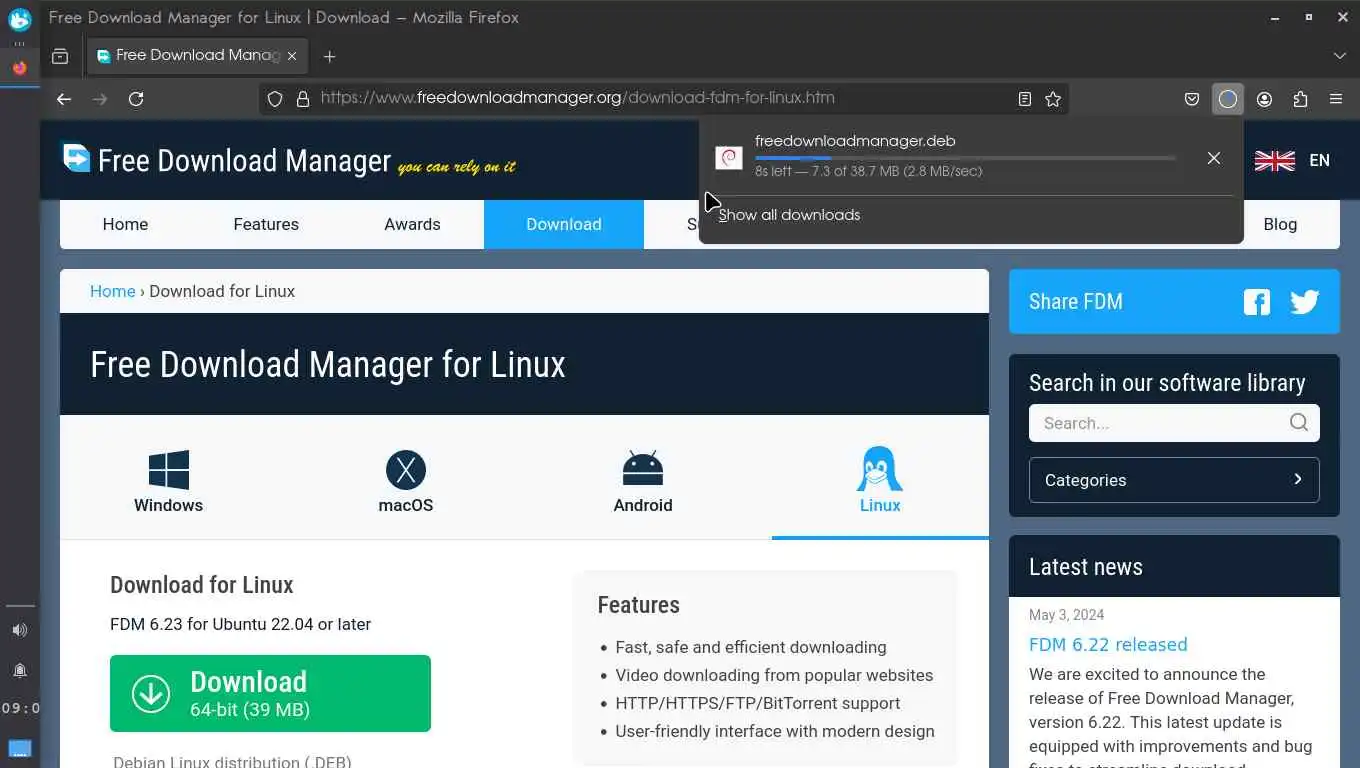Bookmark this page with the star

(1053, 99)
